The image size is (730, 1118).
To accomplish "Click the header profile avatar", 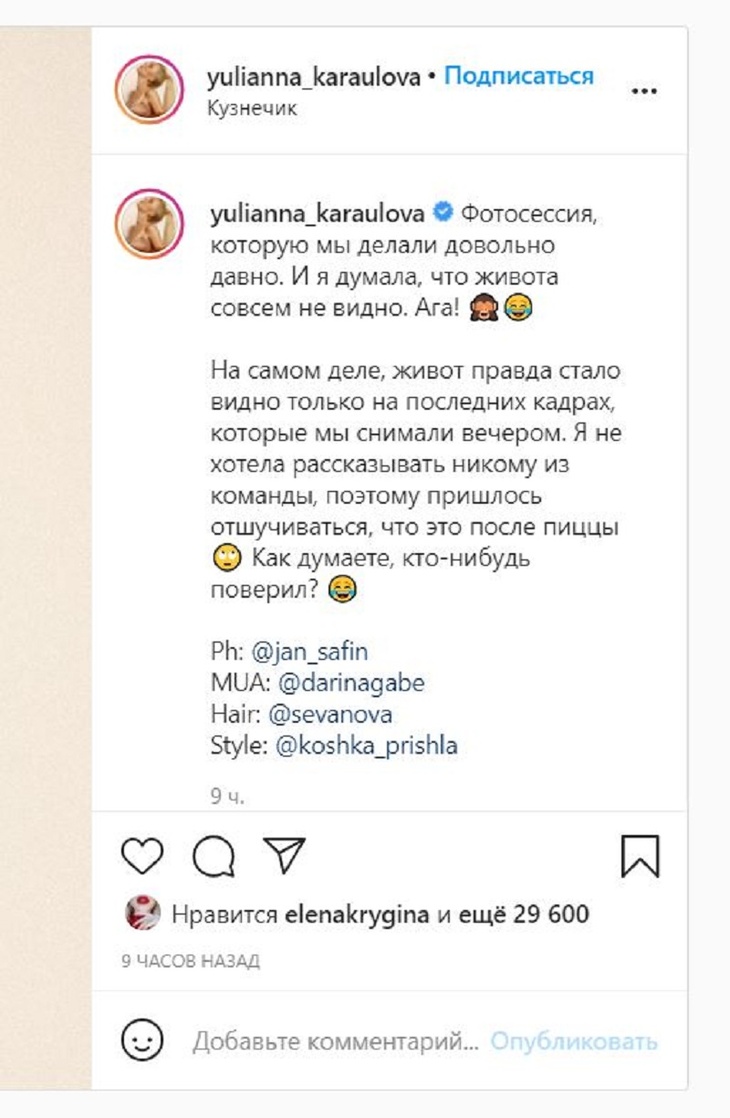I will tap(149, 90).
